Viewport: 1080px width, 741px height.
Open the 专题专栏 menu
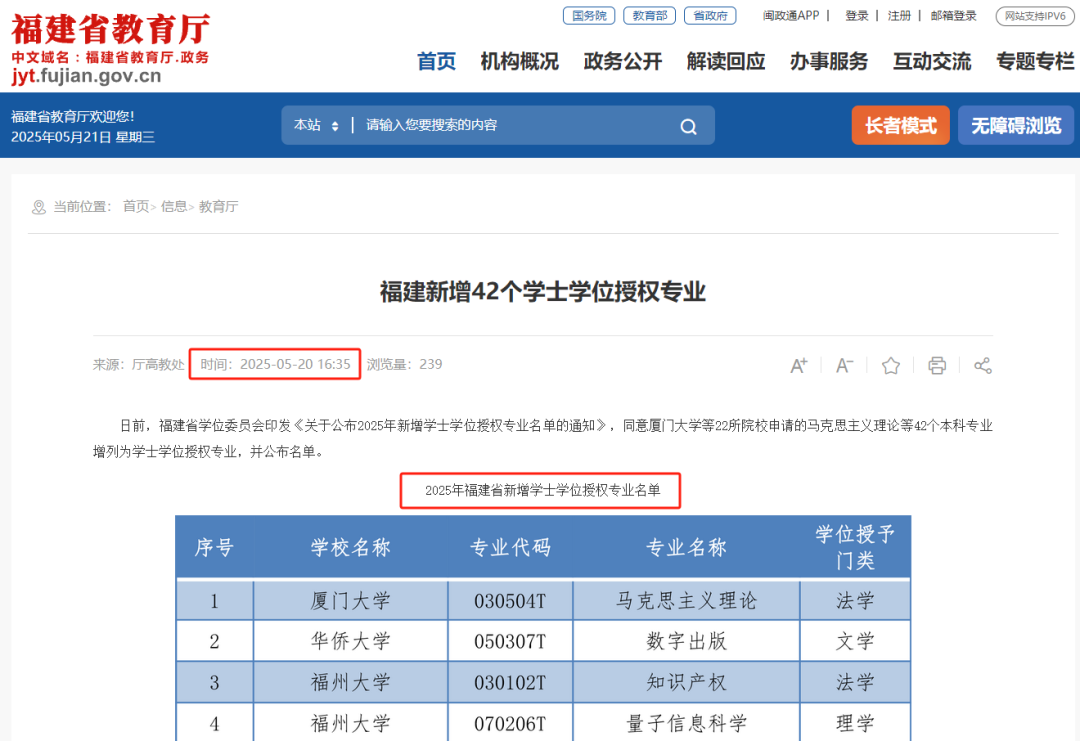coord(1035,61)
